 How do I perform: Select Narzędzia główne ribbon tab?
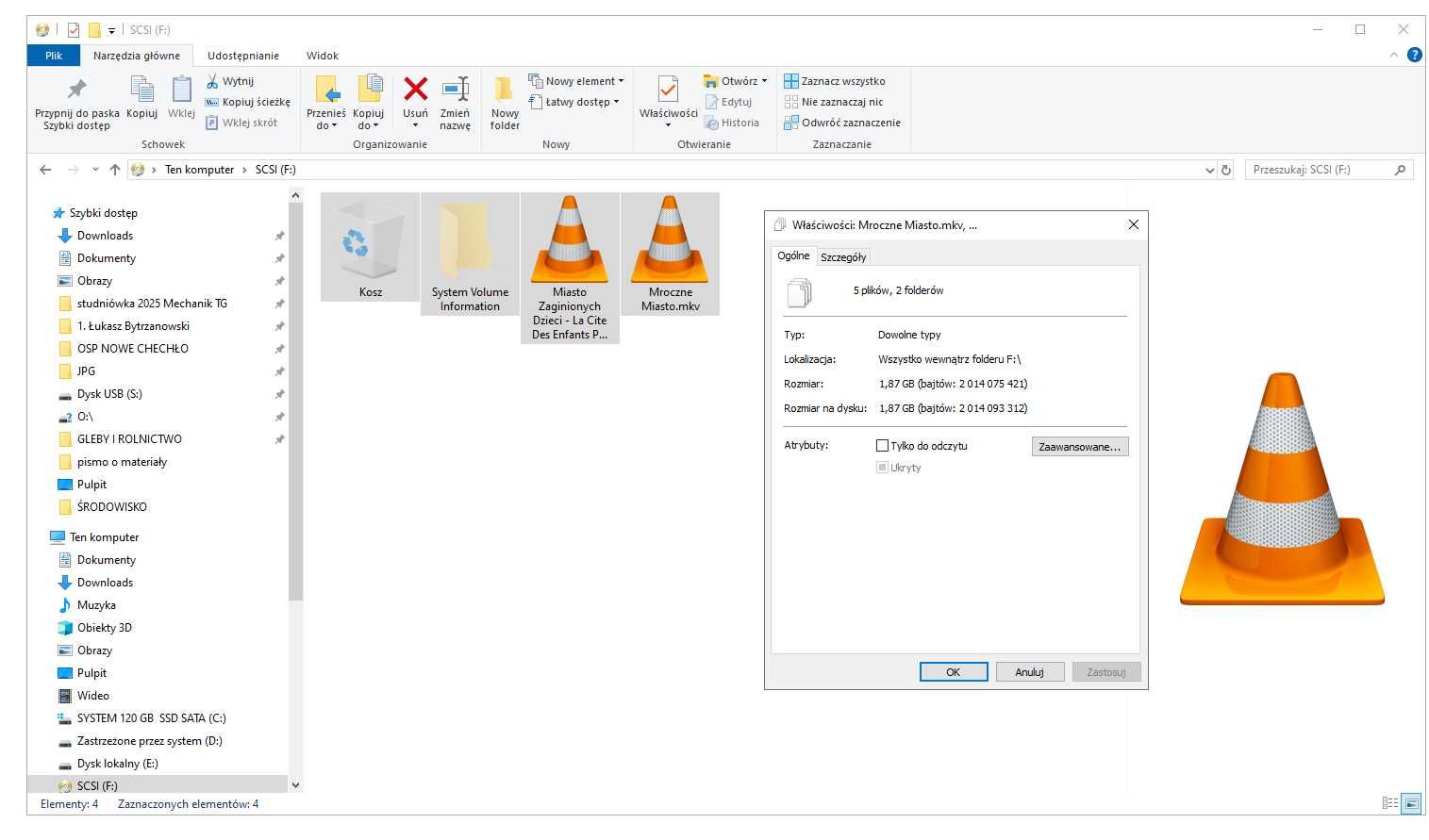click(x=137, y=56)
